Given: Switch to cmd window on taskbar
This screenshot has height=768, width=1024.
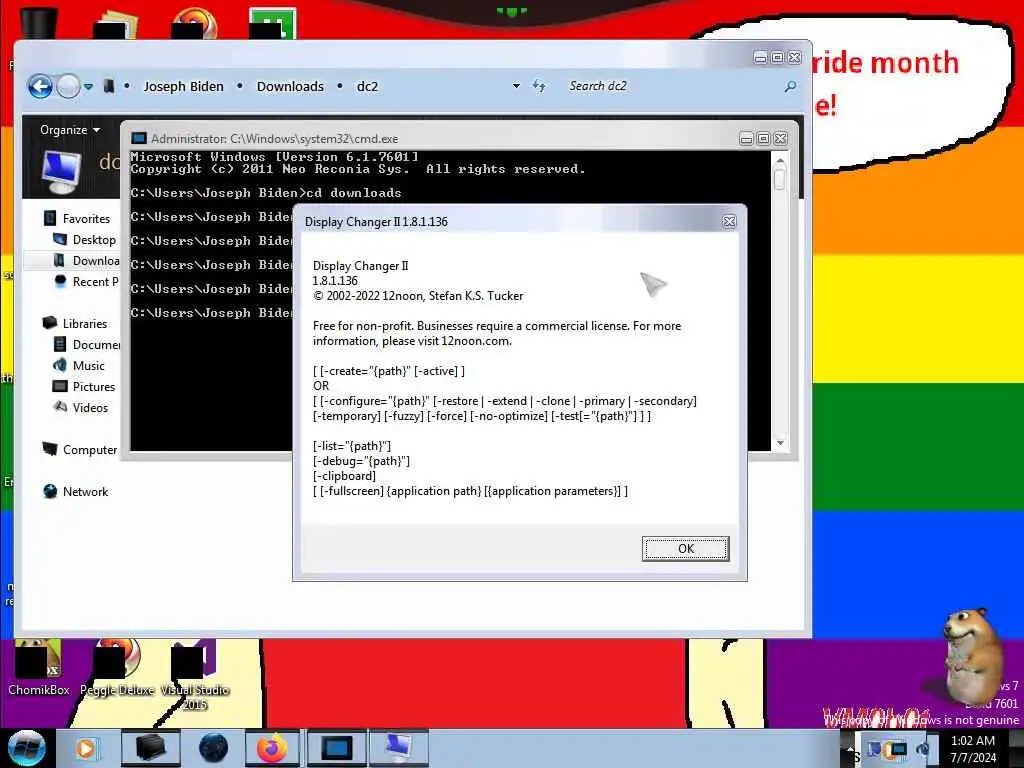Looking at the screenshot, I should tap(336, 748).
